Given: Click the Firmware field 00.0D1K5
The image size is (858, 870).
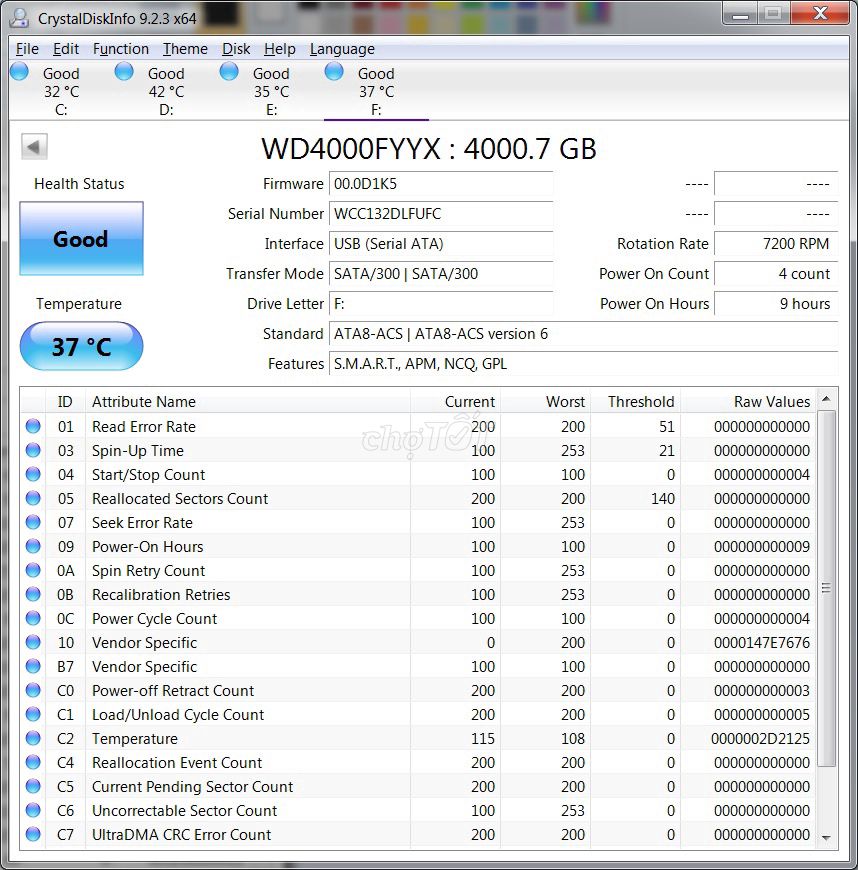Looking at the screenshot, I should point(441,184).
